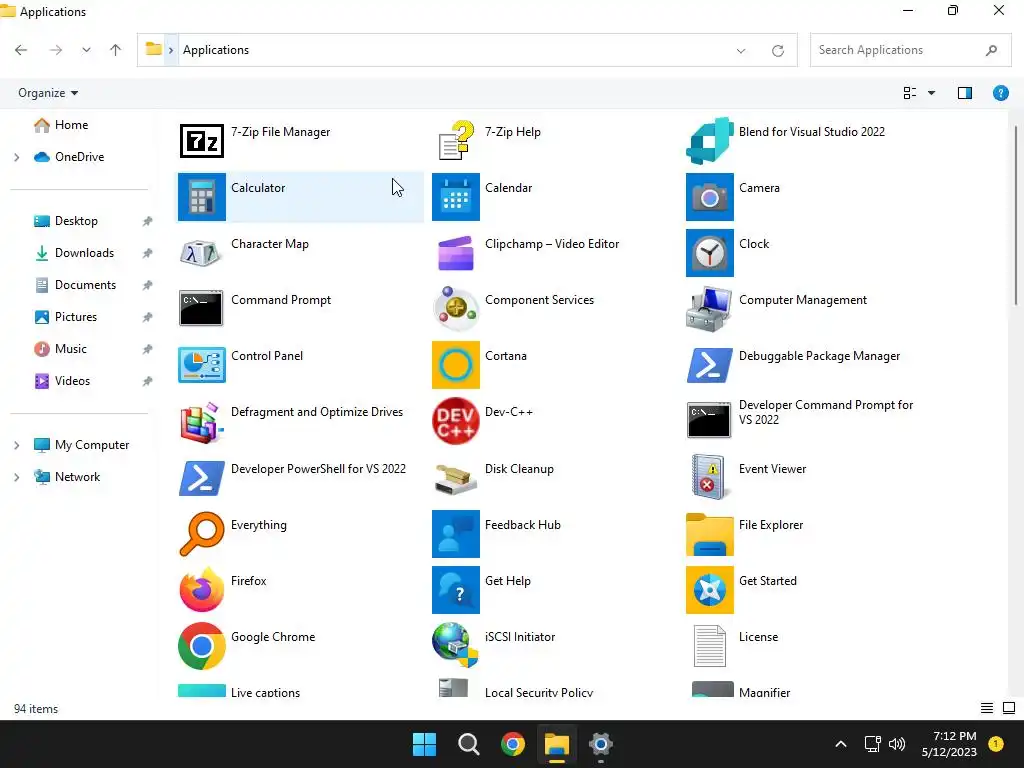The image size is (1024, 768).
Task: Select the Calendar app icon
Action: 456,197
